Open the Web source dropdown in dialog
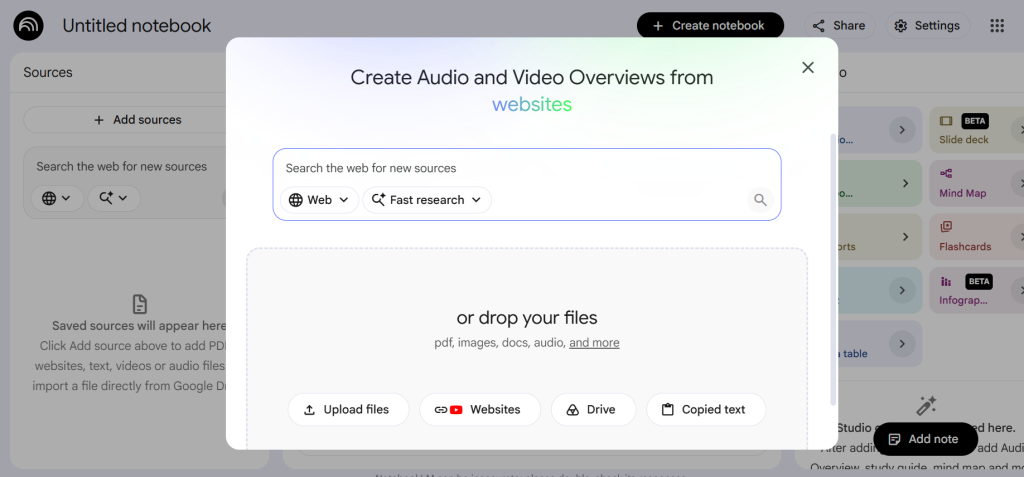The height and width of the screenshot is (477, 1024). coord(319,200)
